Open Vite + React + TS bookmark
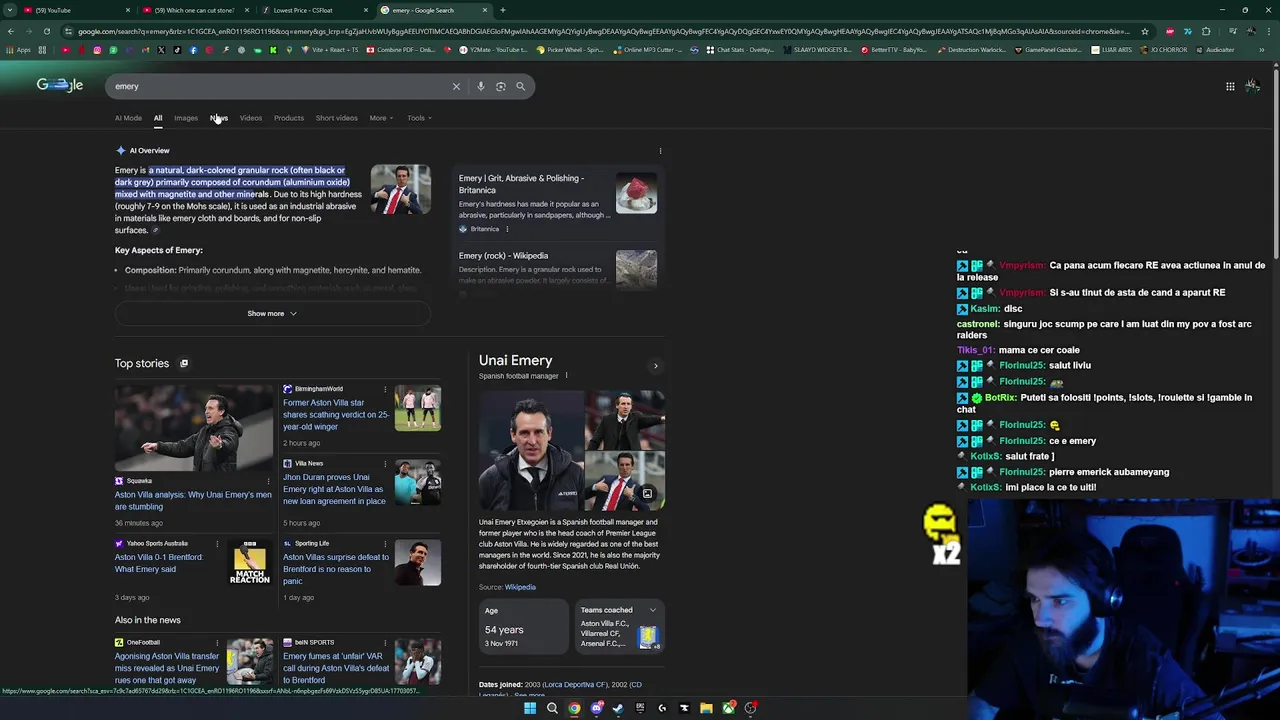The height and width of the screenshot is (720, 1280). [330, 50]
